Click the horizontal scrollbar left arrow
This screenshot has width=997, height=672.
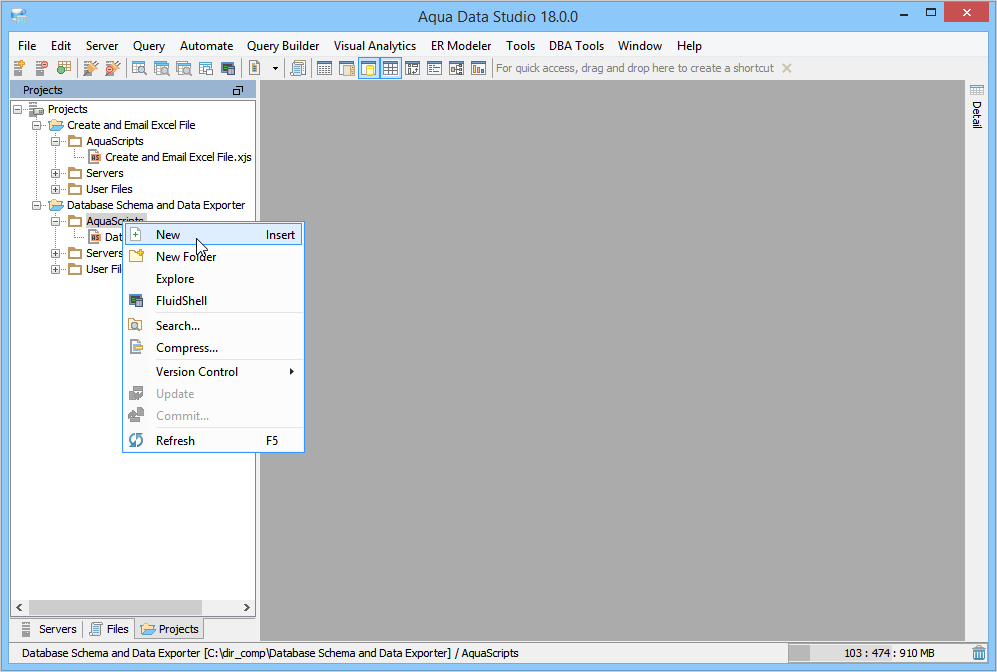point(20,607)
